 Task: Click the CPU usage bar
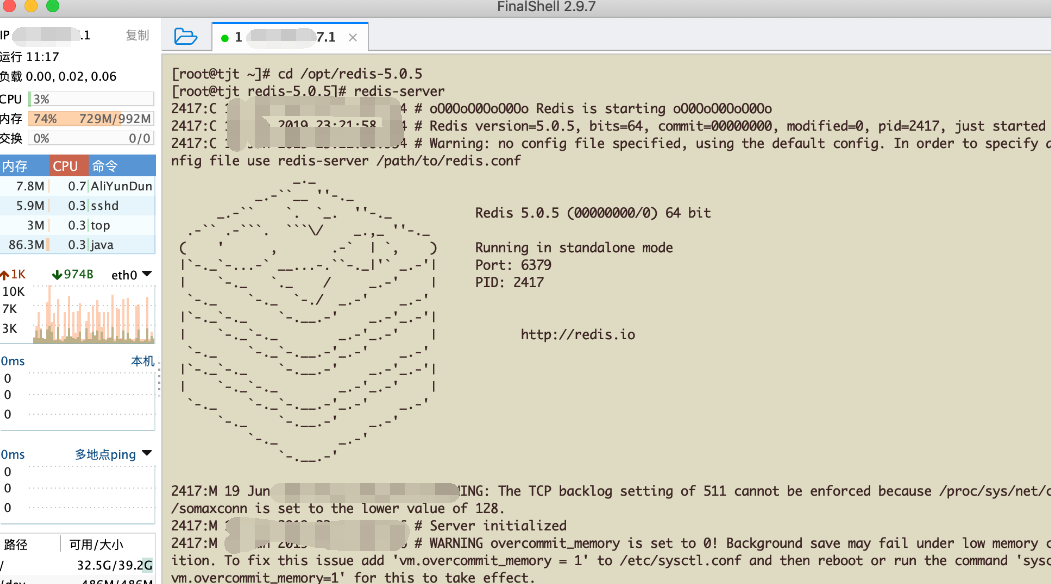click(x=90, y=99)
